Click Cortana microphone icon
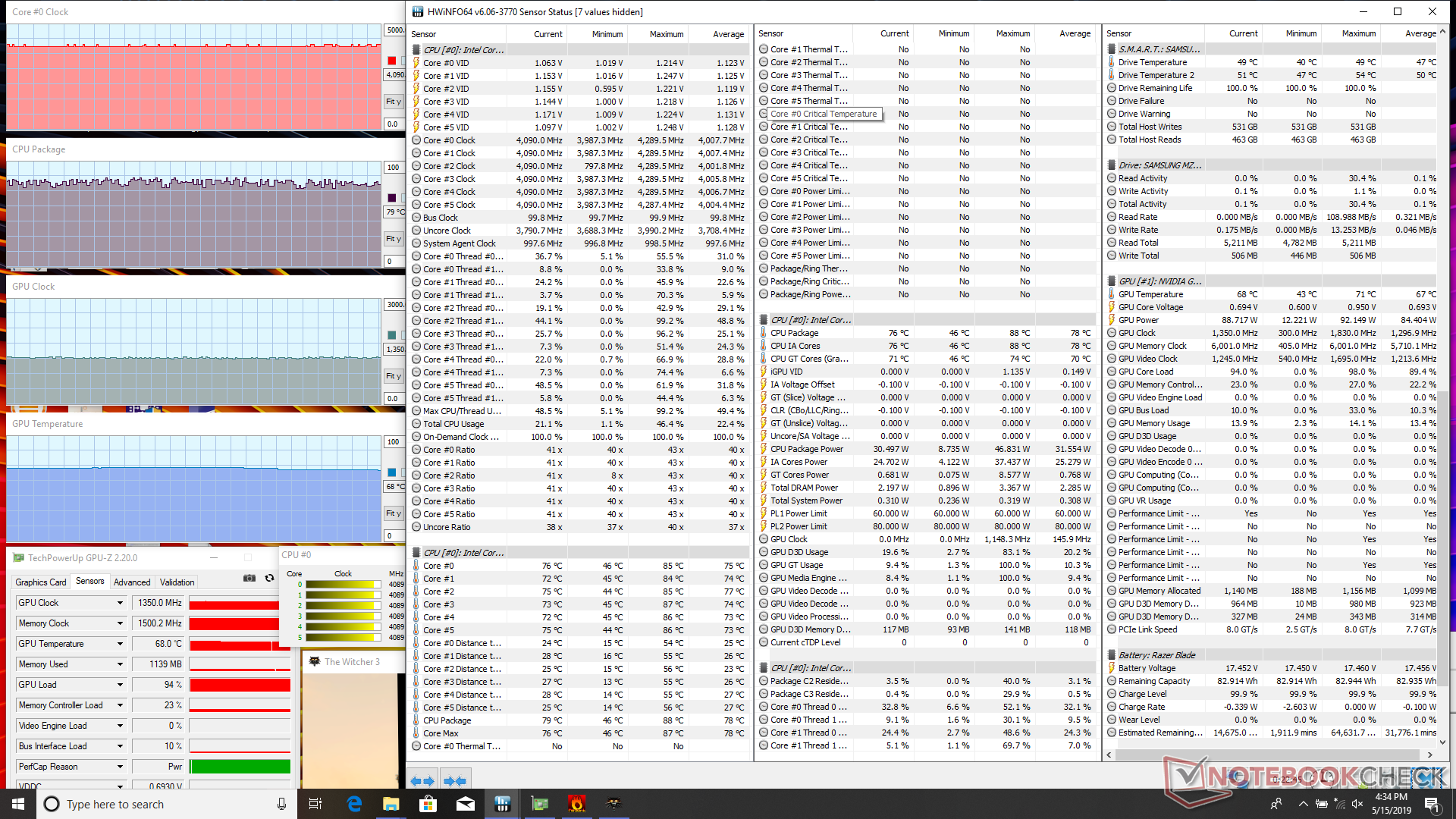The width and height of the screenshot is (1456, 819). pyautogui.click(x=281, y=804)
